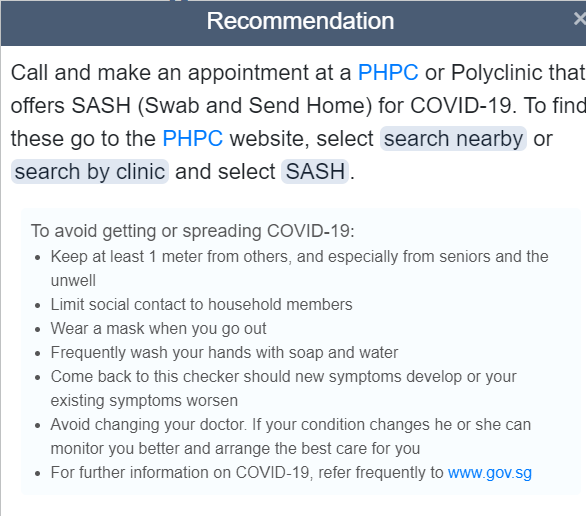Visit the www.gov.sg link
The image size is (586, 516).
click(x=490, y=473)
